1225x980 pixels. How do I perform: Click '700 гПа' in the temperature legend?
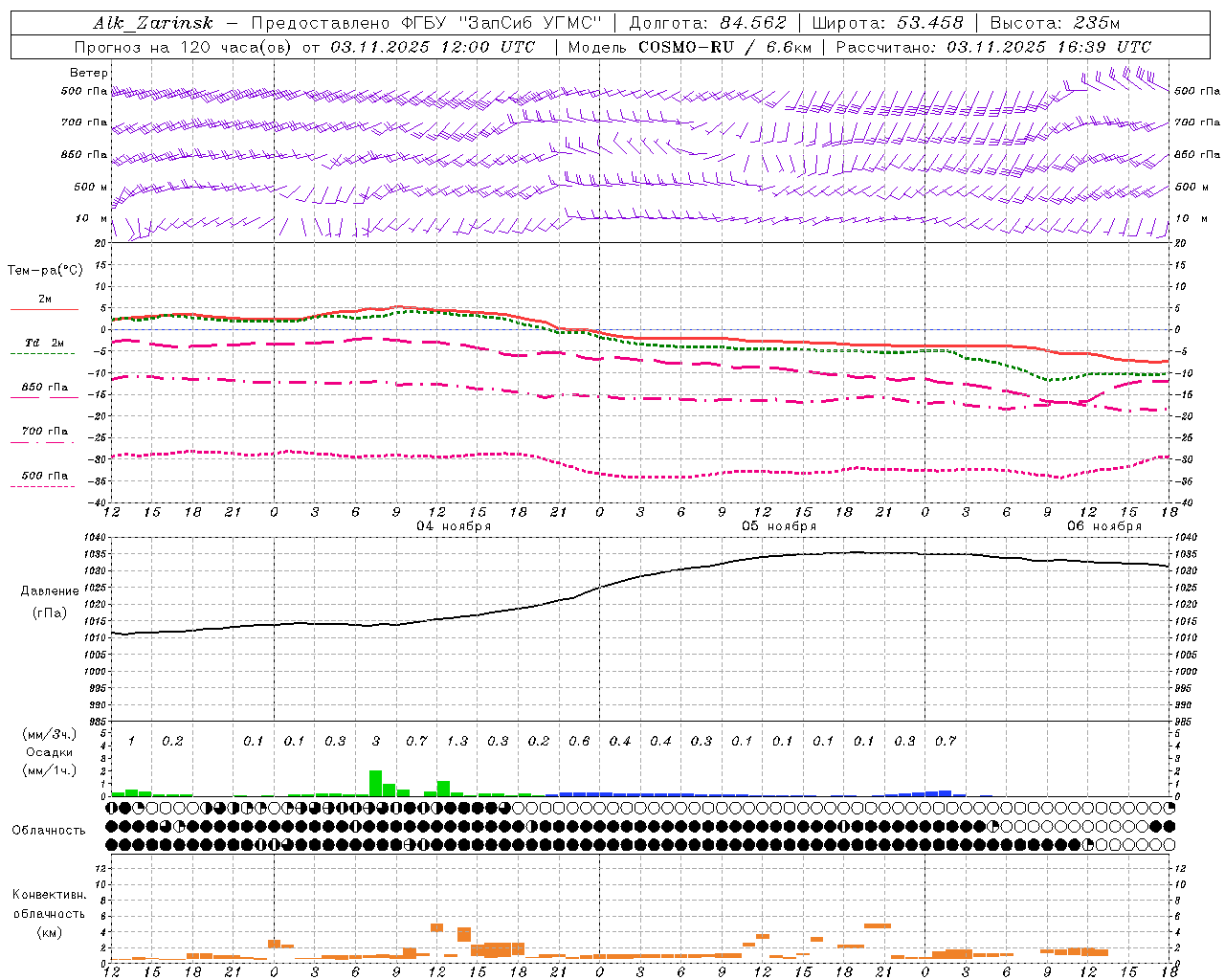click(x=45, y=432)
